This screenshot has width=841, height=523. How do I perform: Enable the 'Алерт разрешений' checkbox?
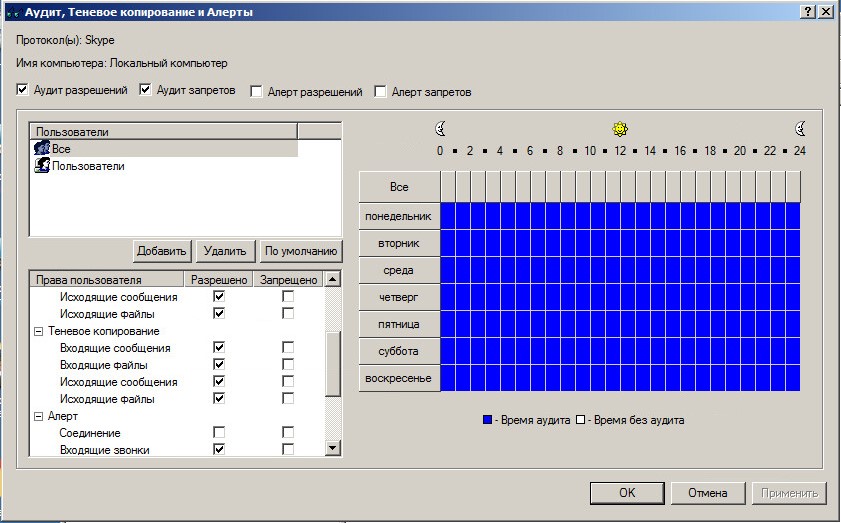point(256,92)
